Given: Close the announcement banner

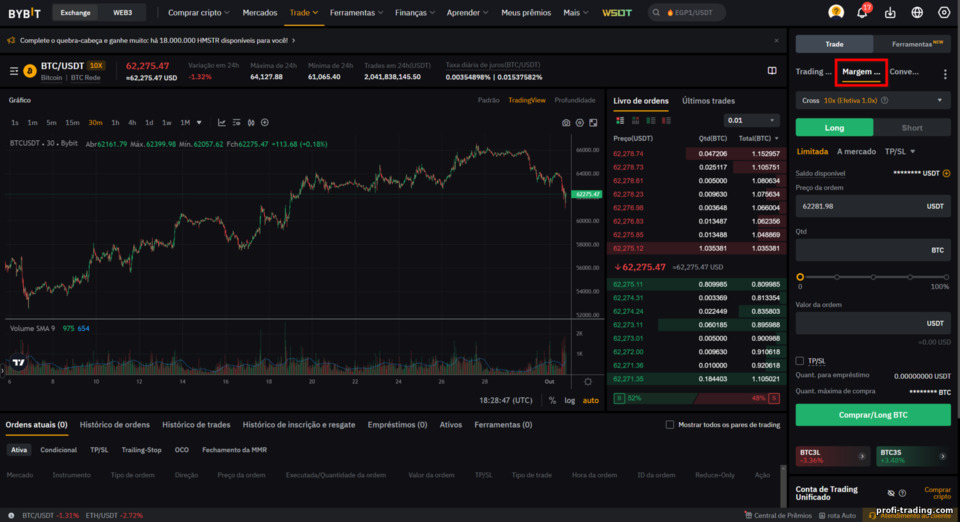Looking at the screenshot, I should click(776, 40).
